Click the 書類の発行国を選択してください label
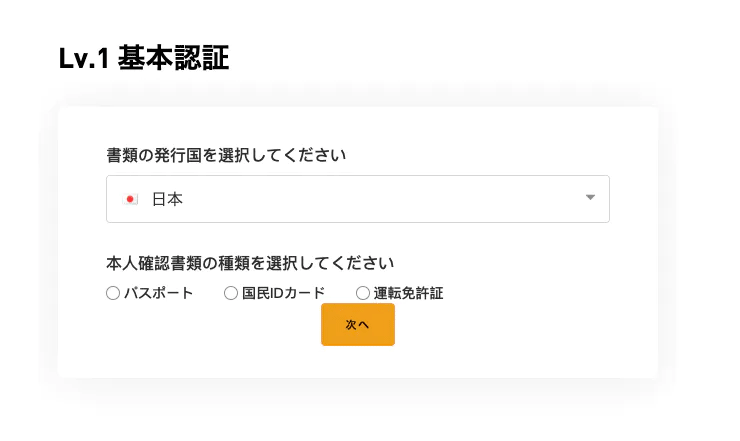This screenshot has width=740, height=441. pyautogui.click(x=226, y=155)
